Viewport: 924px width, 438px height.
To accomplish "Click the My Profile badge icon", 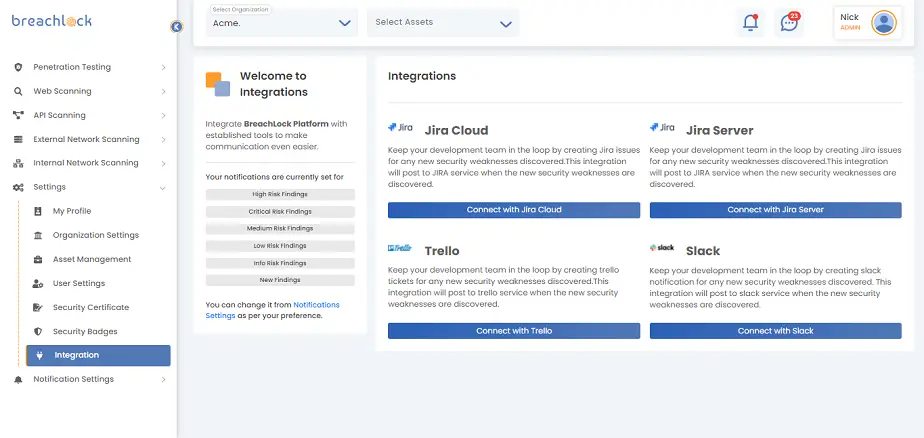I will [38, 211].
